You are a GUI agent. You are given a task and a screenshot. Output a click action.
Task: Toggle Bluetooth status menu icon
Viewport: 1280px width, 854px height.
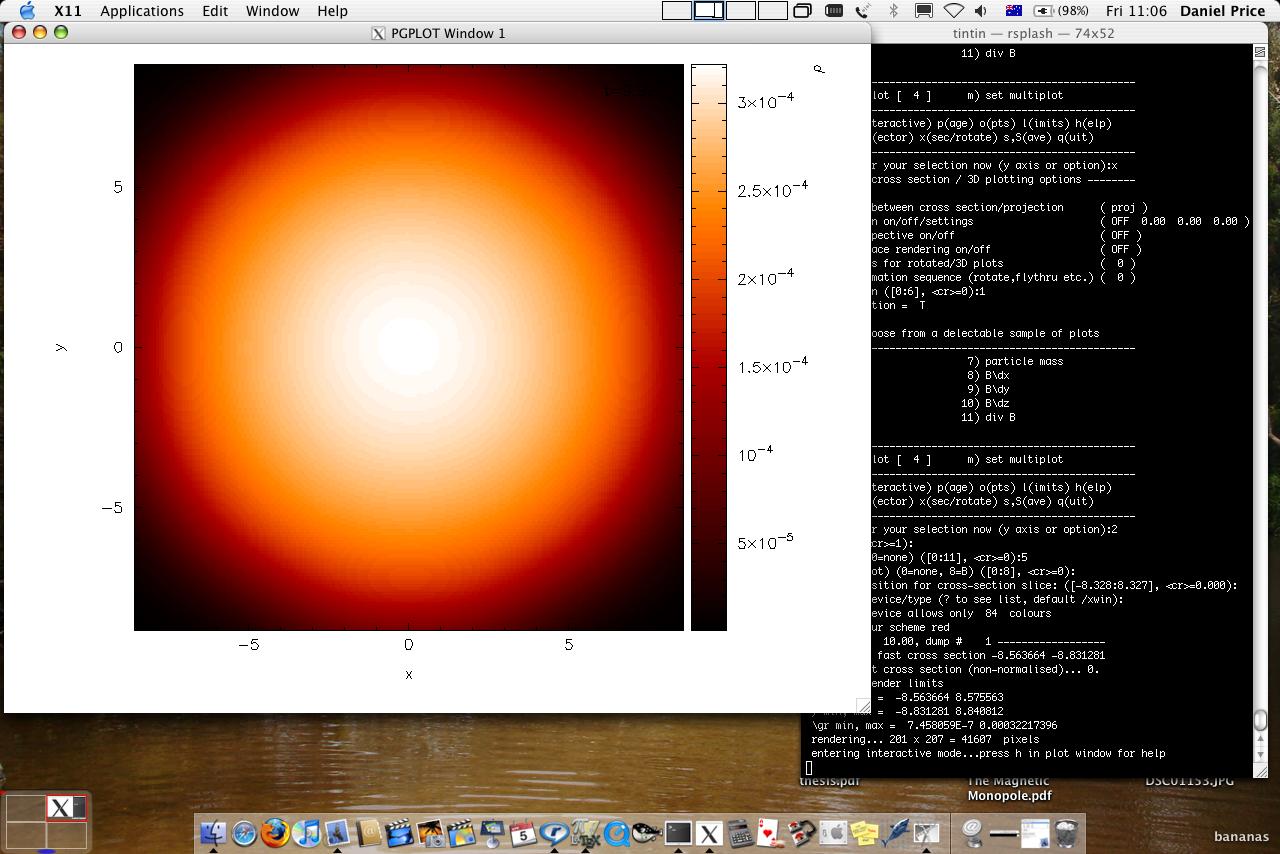click(x=894, y=11)
